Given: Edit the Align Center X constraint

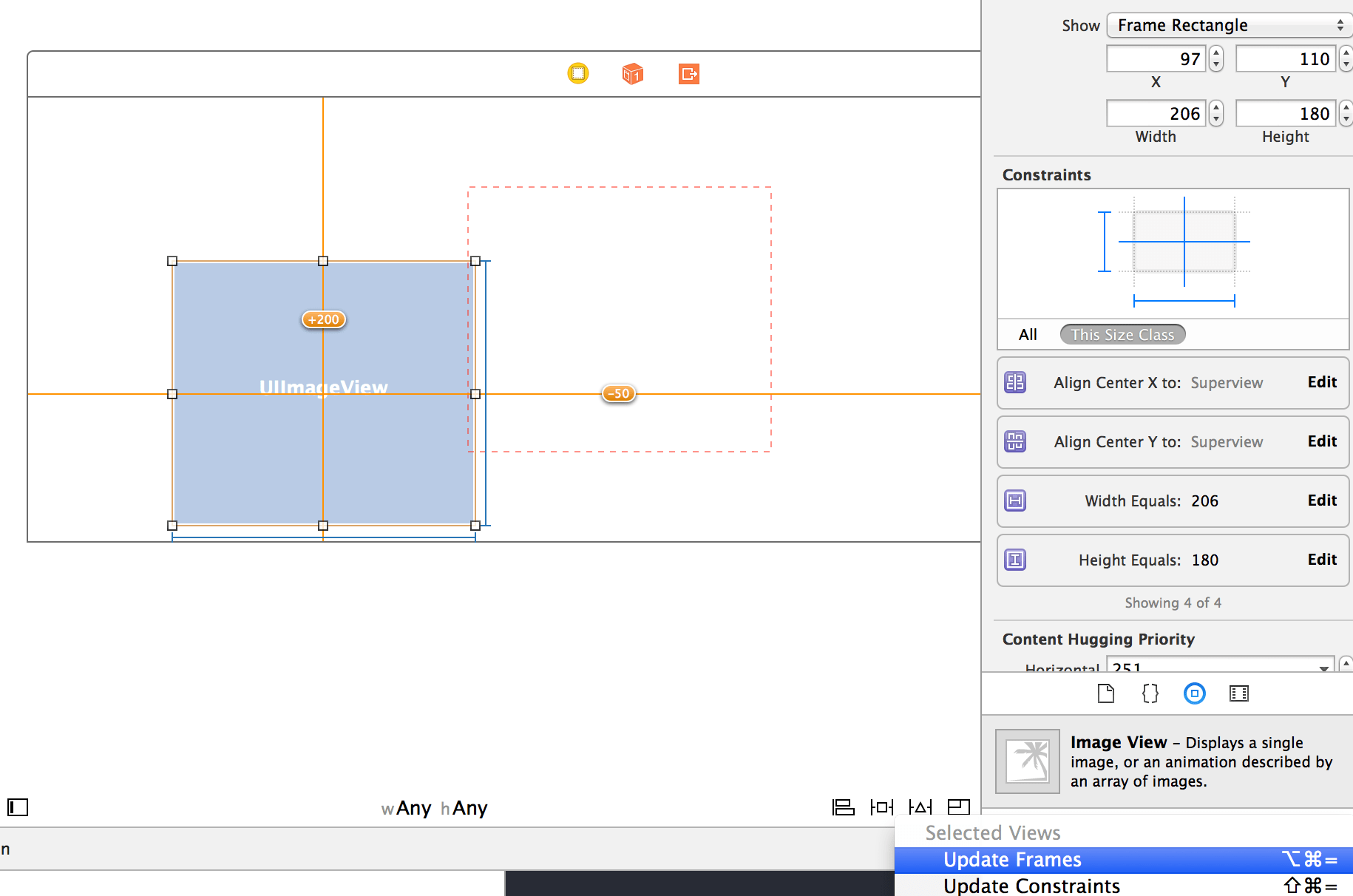Looking at the screenshot, I should [x=1321, y=382].
